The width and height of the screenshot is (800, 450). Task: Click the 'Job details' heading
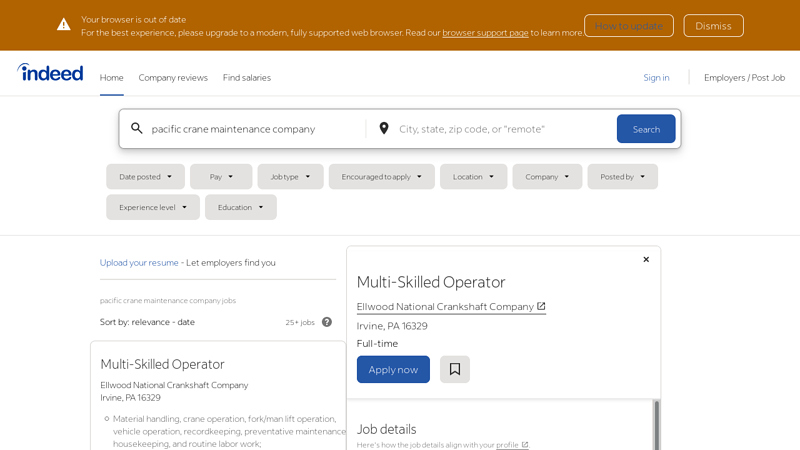(x=386, y=429)
